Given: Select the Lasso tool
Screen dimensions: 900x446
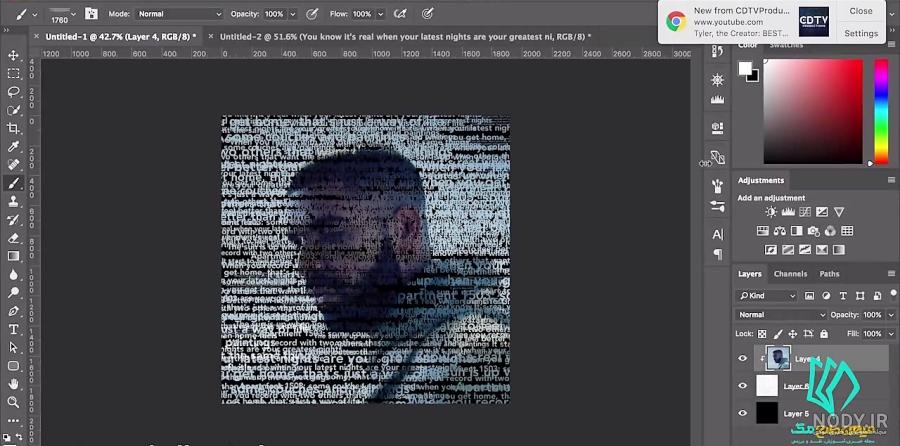Looking at the screenshot, I should (x=13, y=92).
